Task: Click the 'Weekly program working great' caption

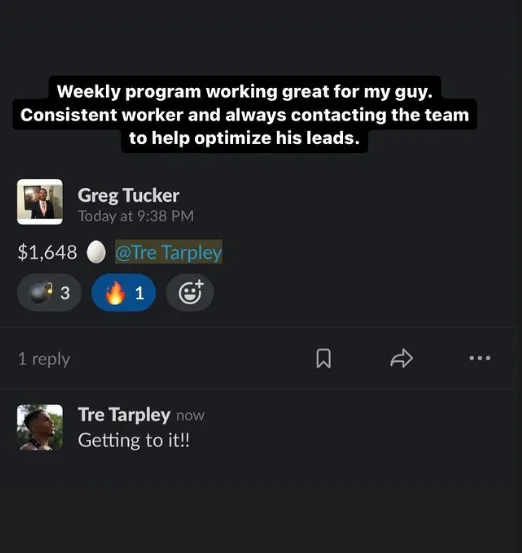Action: point(245,115)
